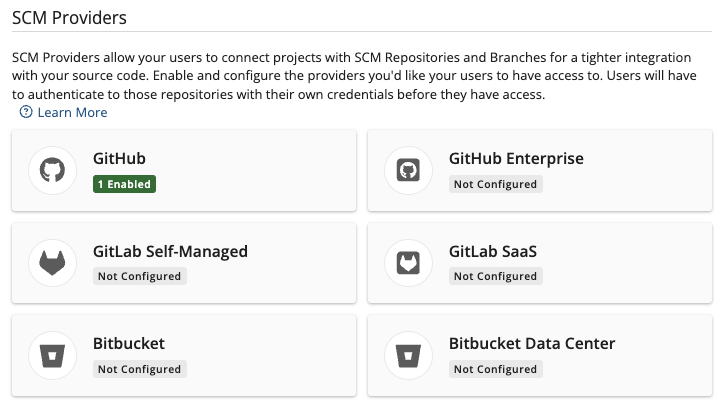The width and height of the screenshot is (725, 407).
Task: Click Bitbucket Data Center Not Configured badge
Action: 495,369
